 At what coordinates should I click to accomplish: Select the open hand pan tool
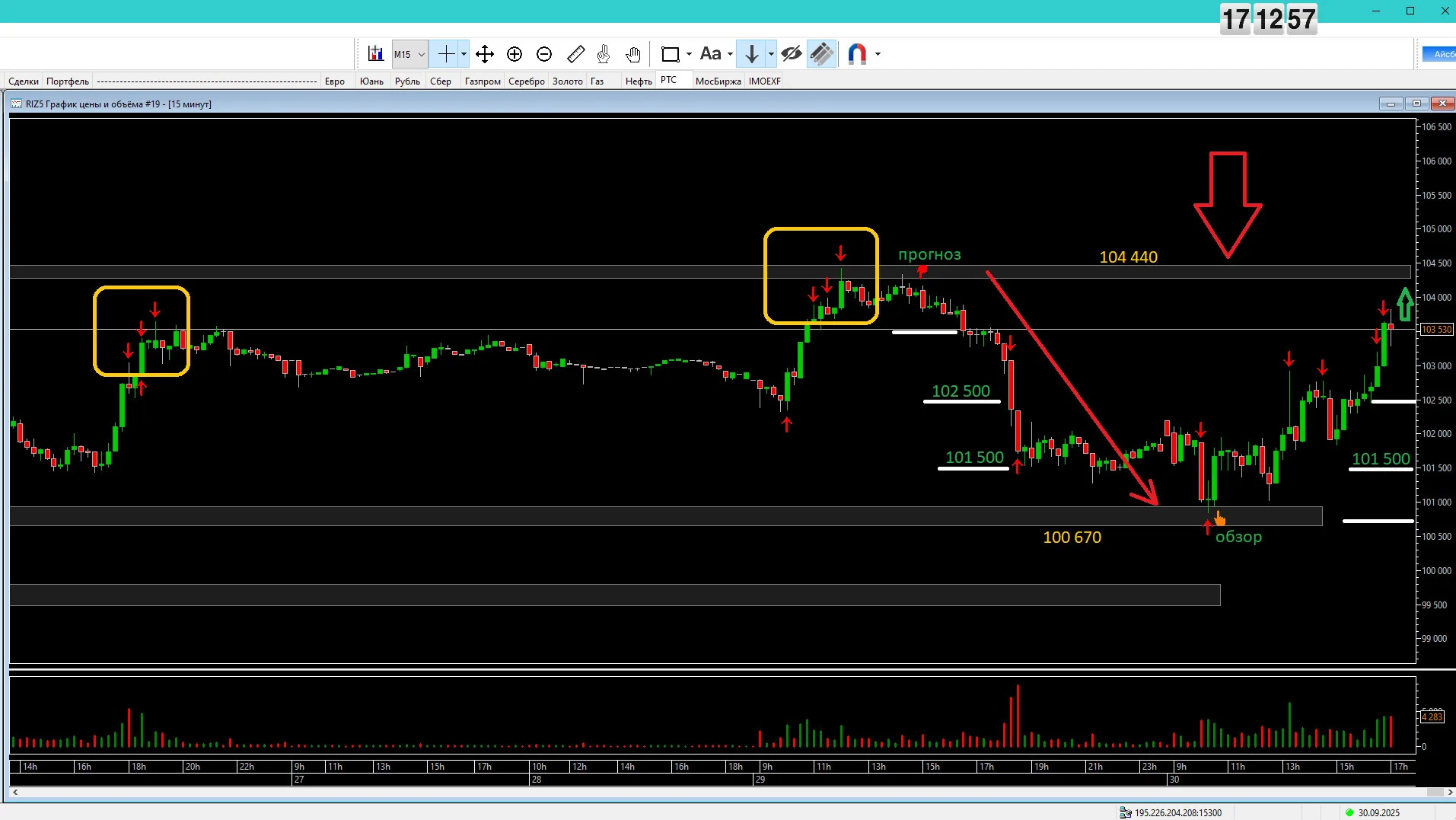[x=632, y=54]
